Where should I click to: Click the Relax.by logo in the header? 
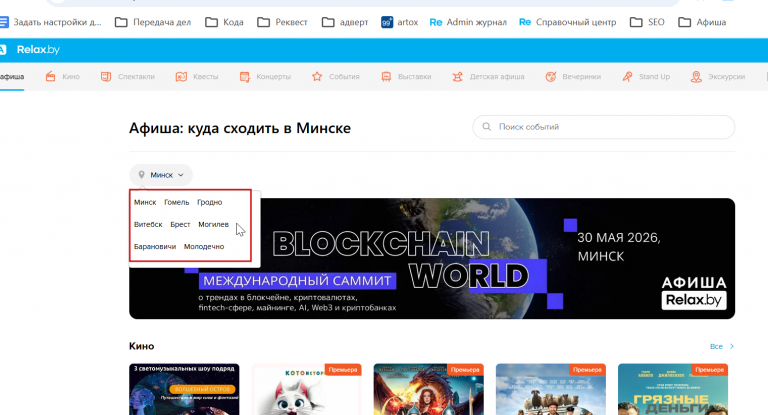pos(38,49)
